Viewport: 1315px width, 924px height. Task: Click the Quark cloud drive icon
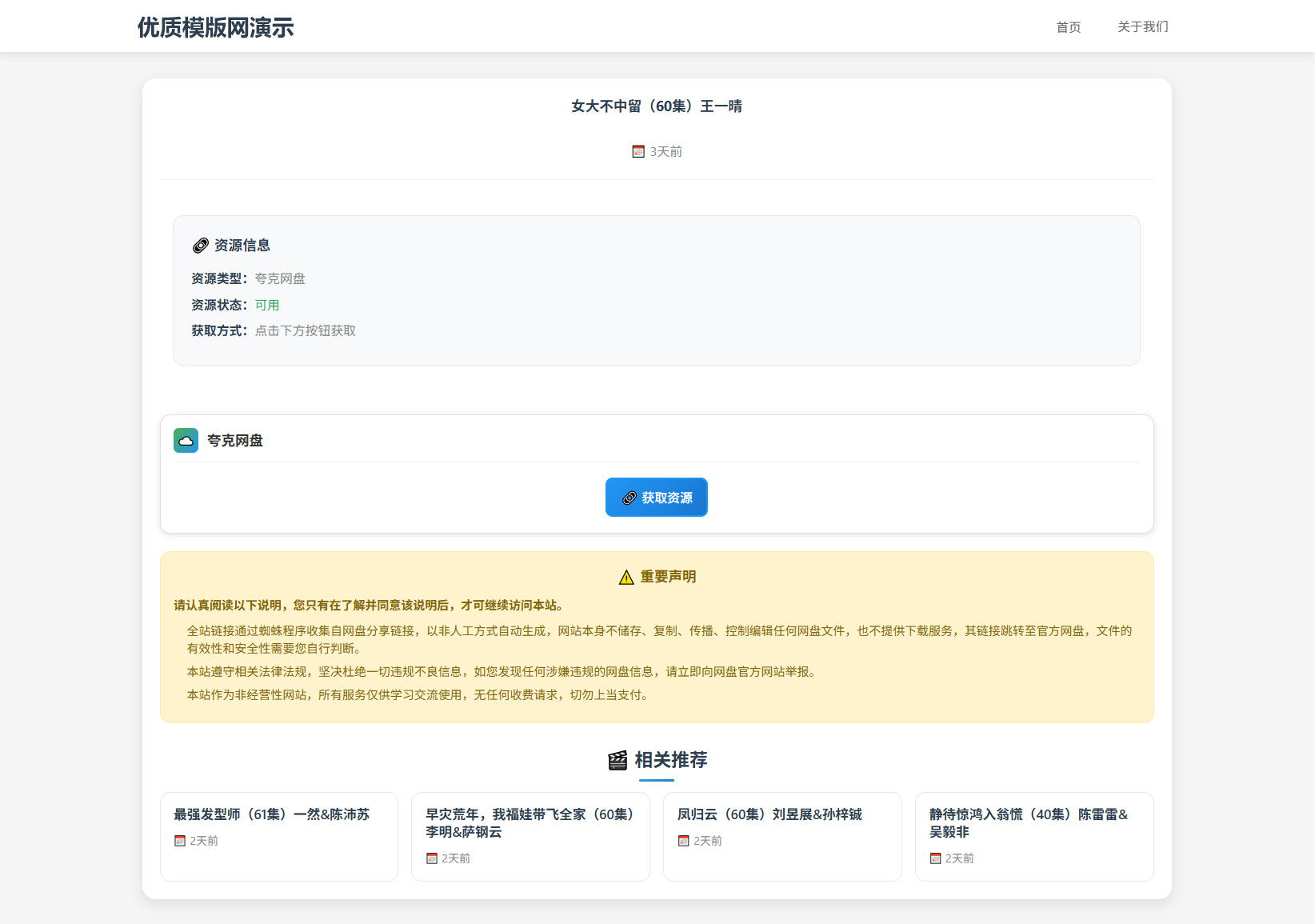click(x=186, y=440)
